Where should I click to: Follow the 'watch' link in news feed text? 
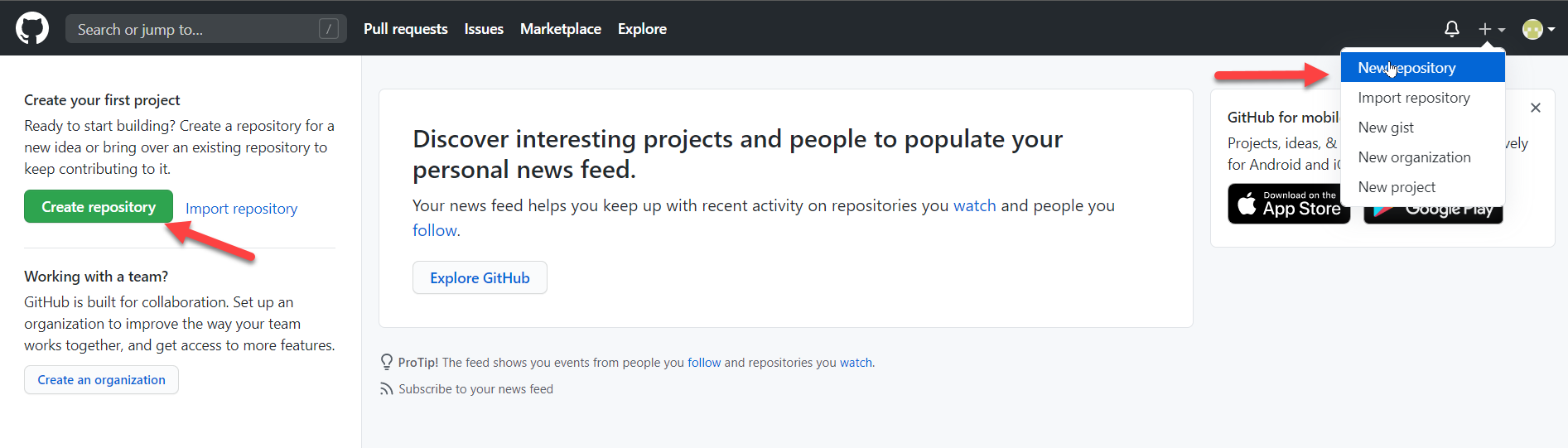tap(975, 205)
